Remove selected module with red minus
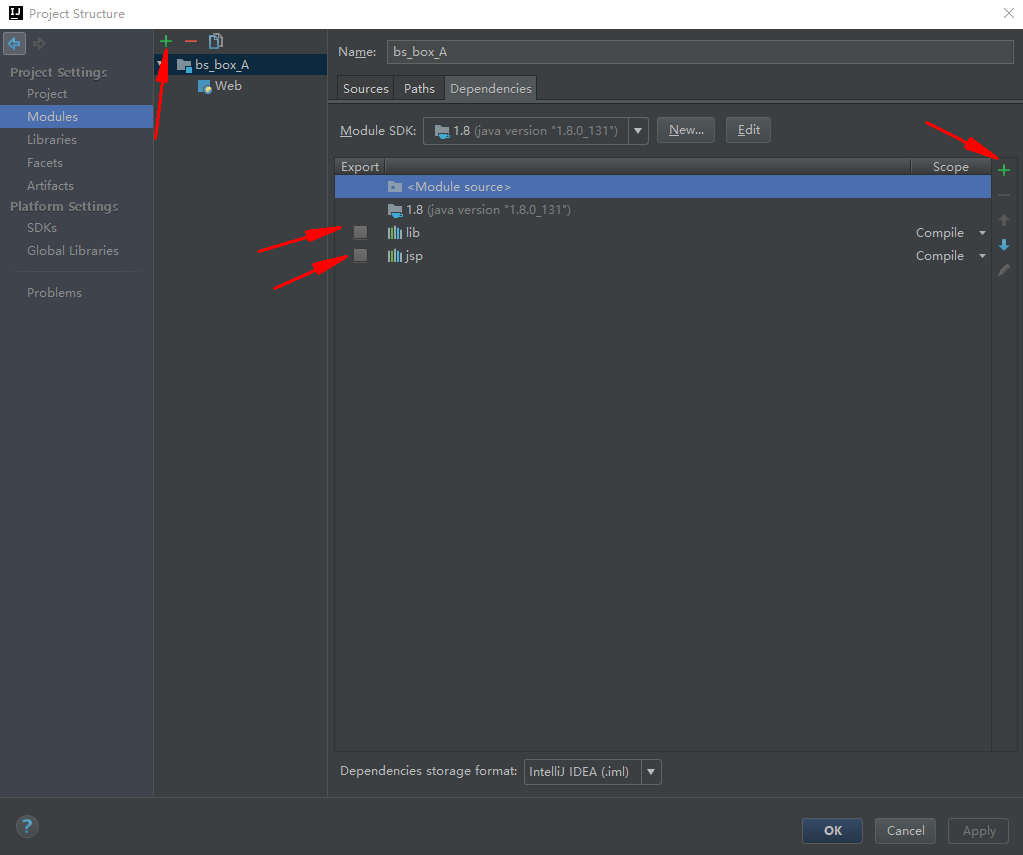Image resolution: width=1023 pixels, height=855 pixels. (x=191, y=41)
